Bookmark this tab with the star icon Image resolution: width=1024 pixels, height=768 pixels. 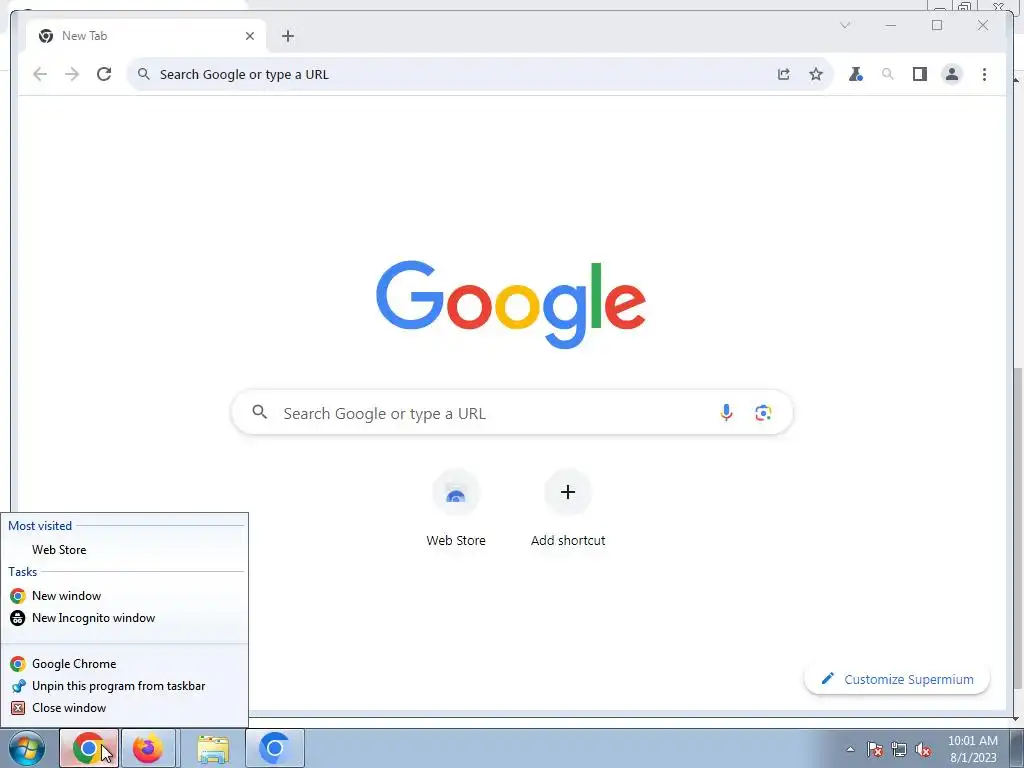tap(816, 74)
